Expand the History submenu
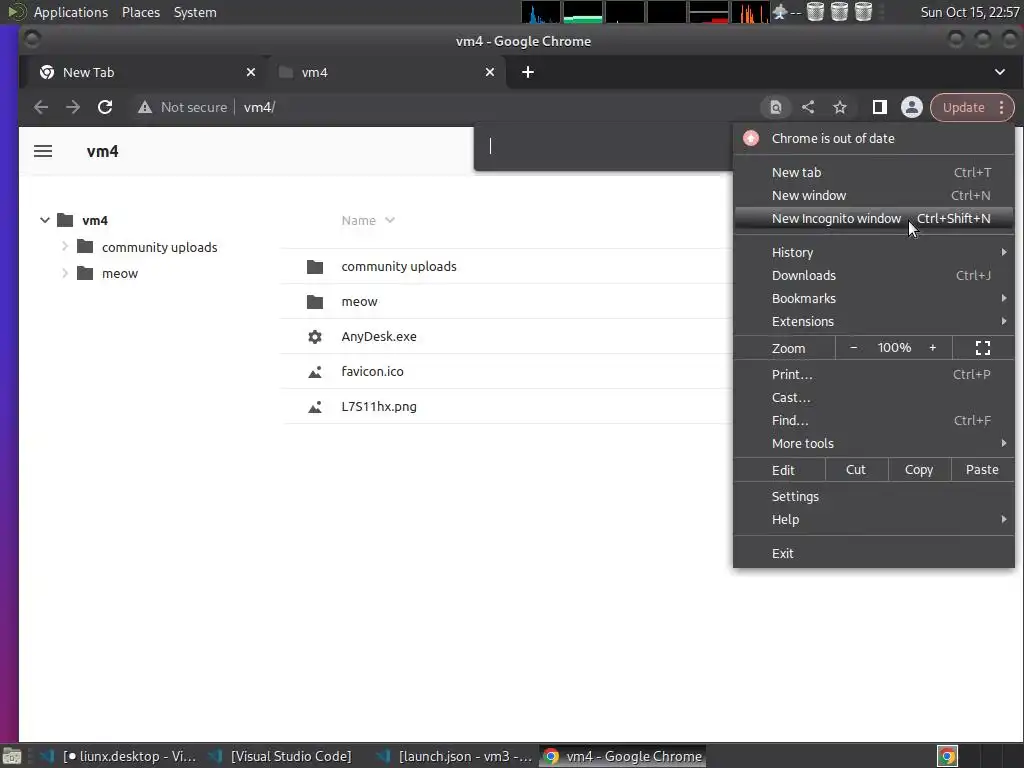 click(874, 252)
